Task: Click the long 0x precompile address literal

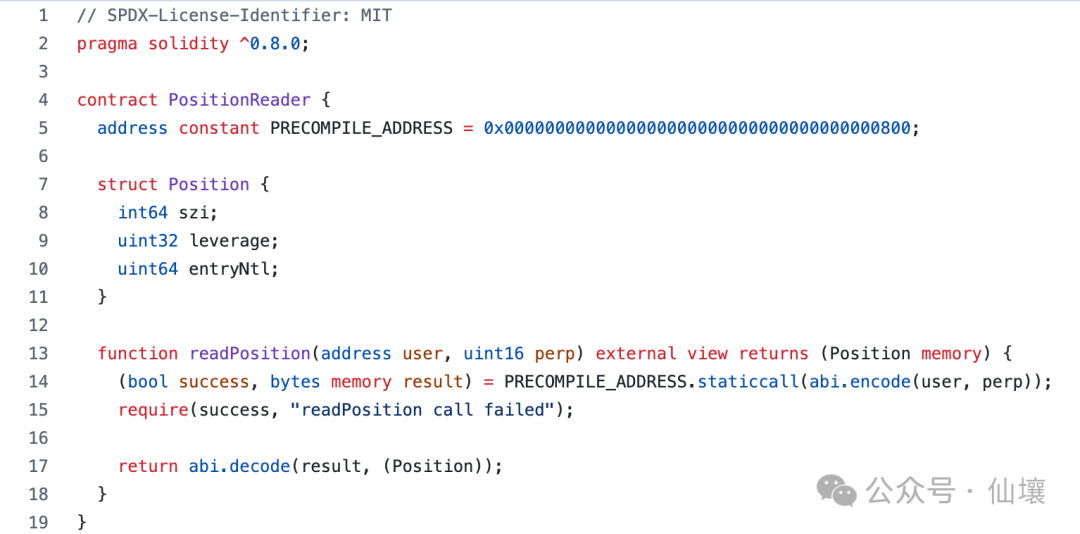Action: tap(700, 128)
